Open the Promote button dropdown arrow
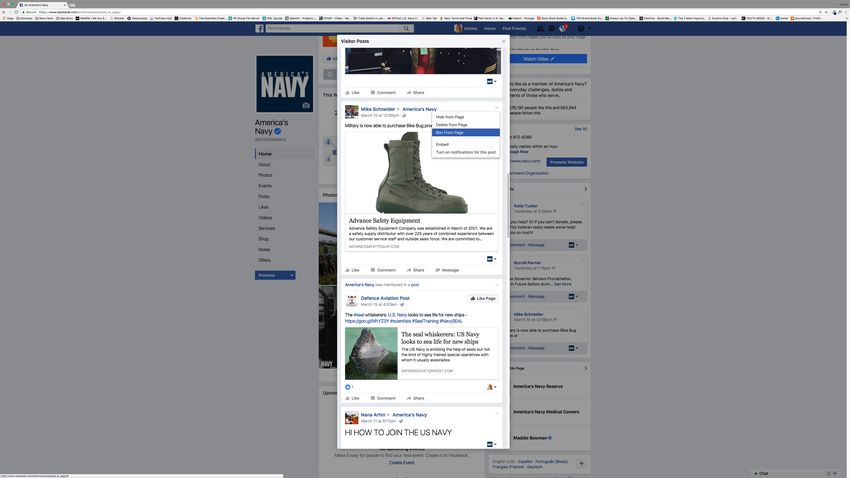The height and width of the screenshot is (478, 850). tap(292, 275)
